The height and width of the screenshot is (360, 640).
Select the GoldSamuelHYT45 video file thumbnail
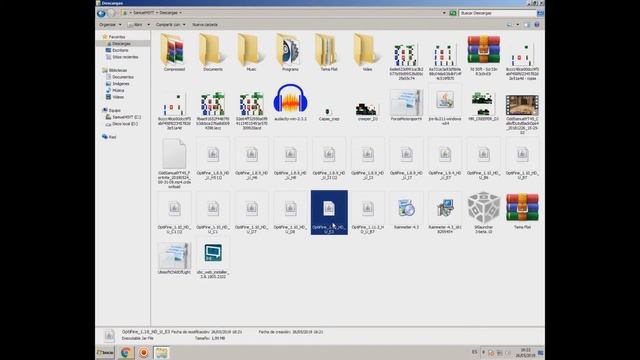point(522,112)
